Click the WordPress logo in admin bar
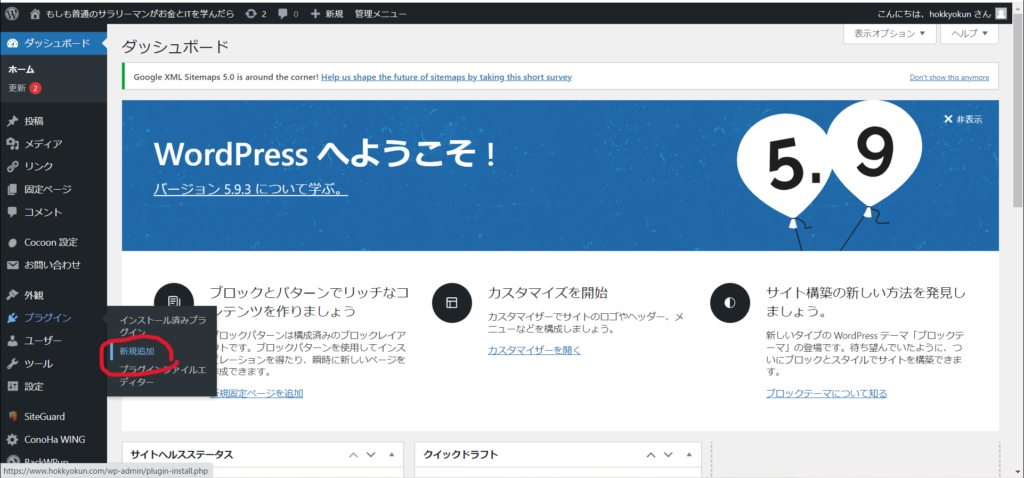The width and height of the screenshot is (1024, 478). (12, 13)
